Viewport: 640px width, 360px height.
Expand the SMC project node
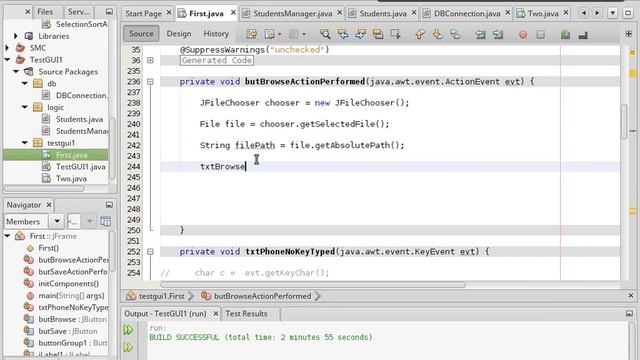point(7,48)
